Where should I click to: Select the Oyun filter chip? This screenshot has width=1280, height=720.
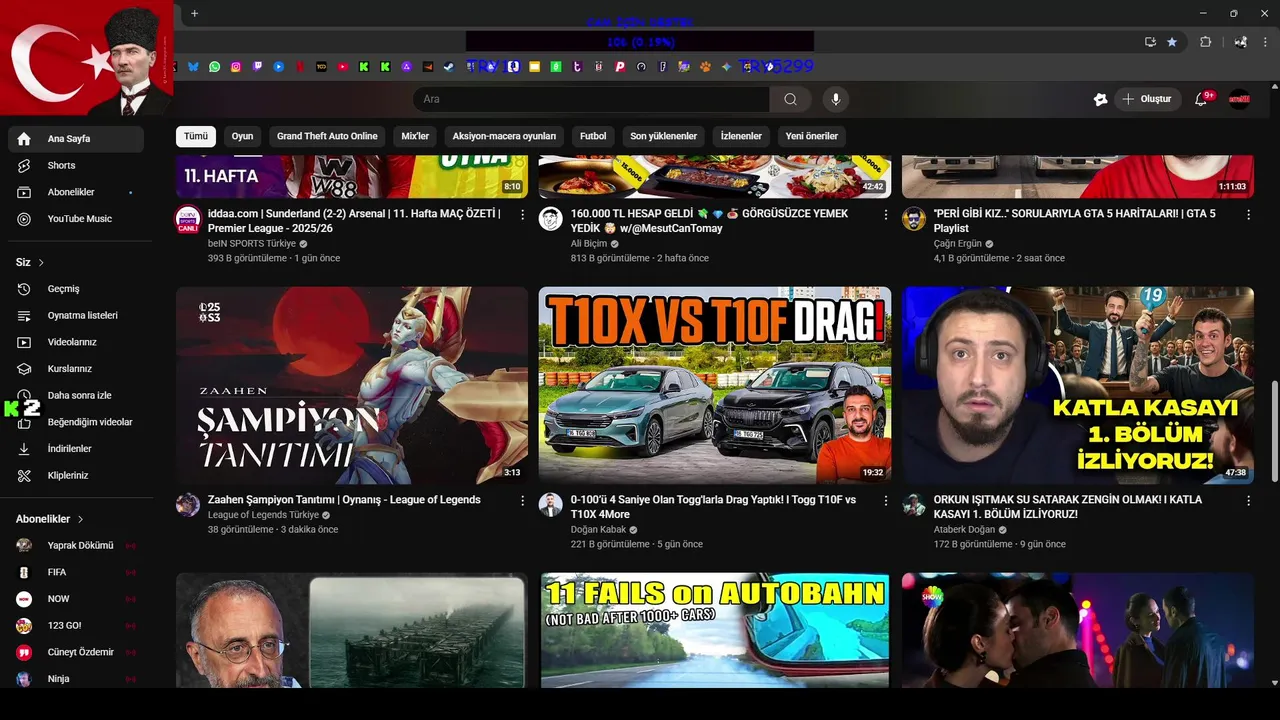click(x=242, y=136)
